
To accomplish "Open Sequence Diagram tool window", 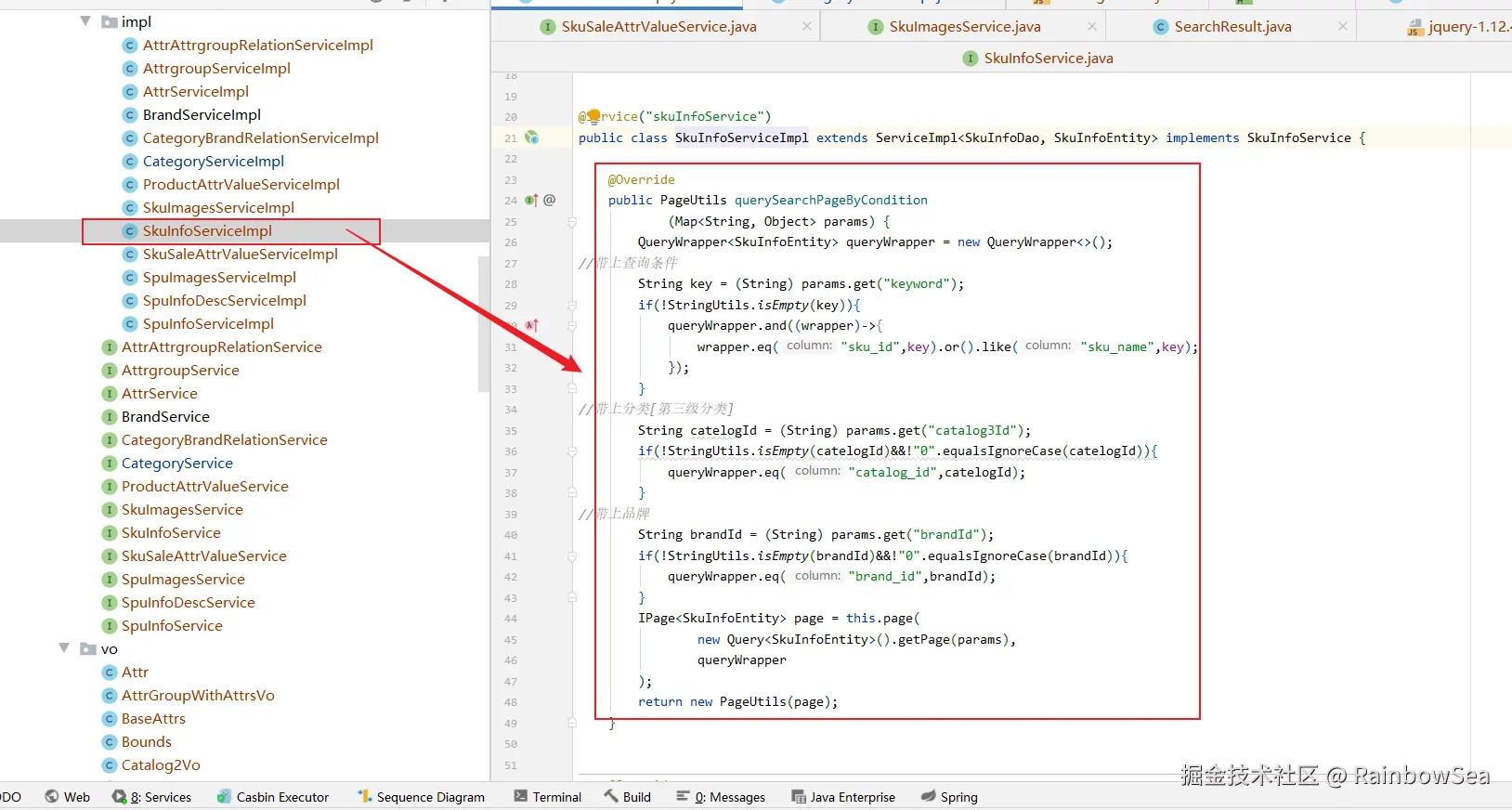I will click(x=421, y=797).
